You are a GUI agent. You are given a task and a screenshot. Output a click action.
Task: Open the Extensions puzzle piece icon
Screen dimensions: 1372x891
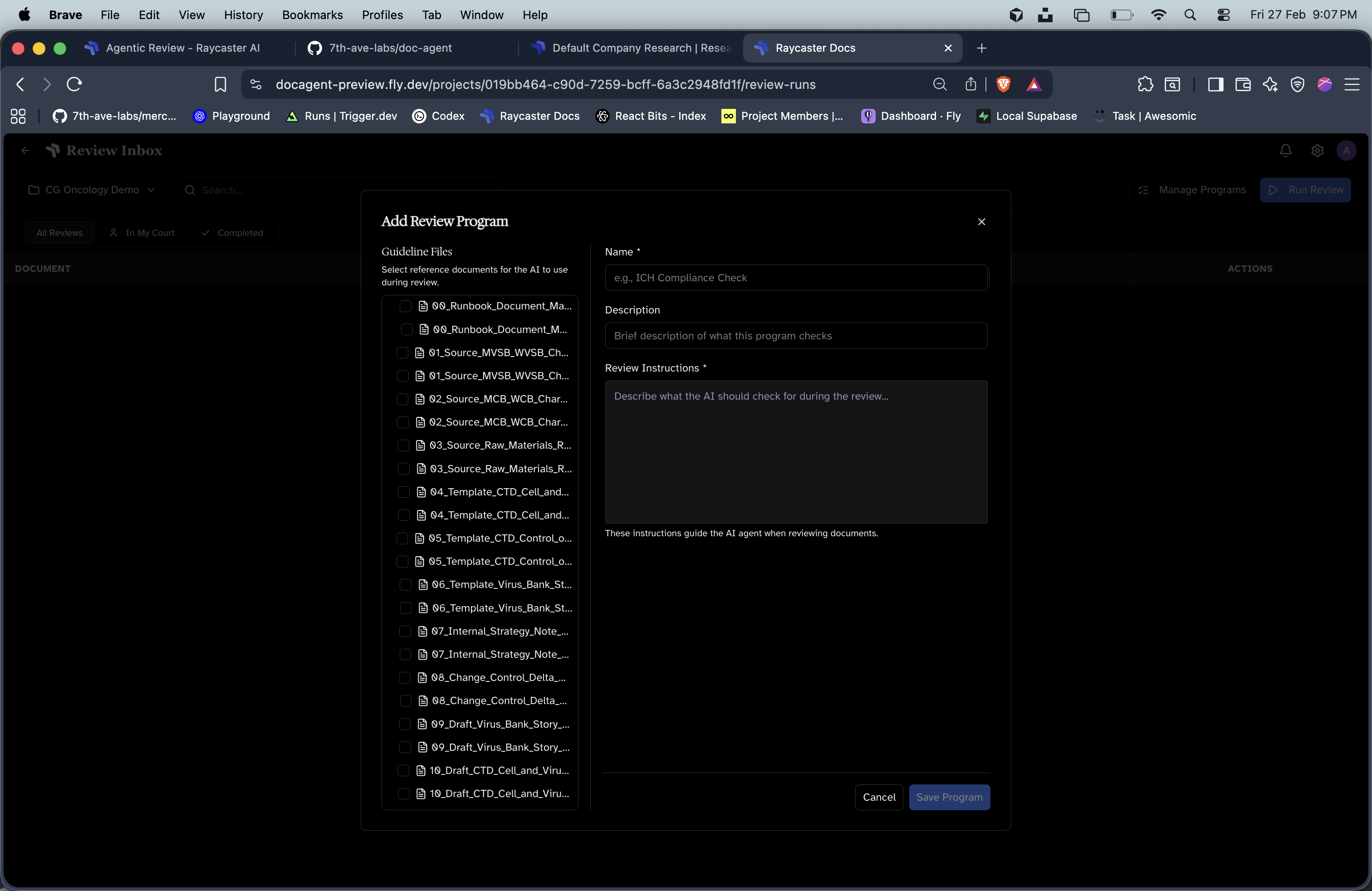click(1145, 84)
